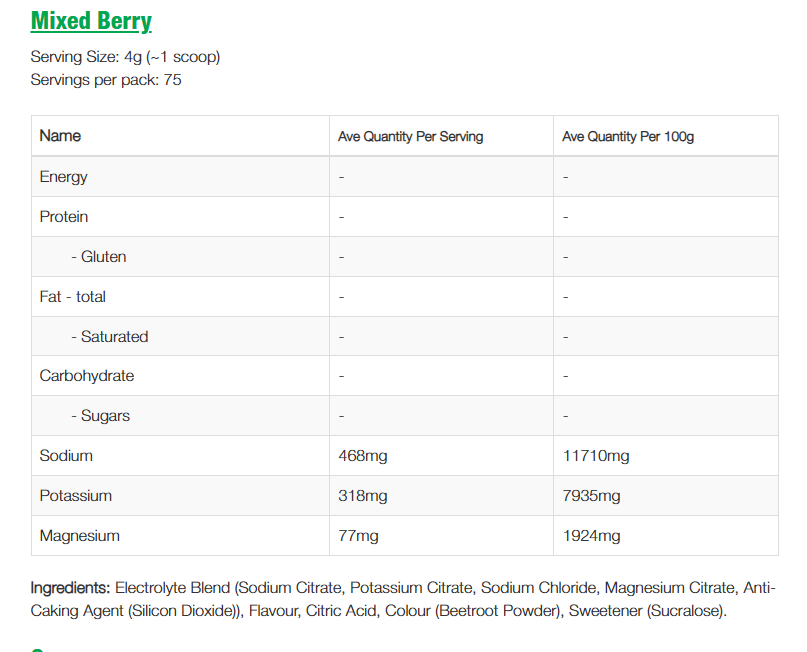Click the Serving Size 4g text
807x652 pixels.
pyautogui.click(x=125, y=57)
